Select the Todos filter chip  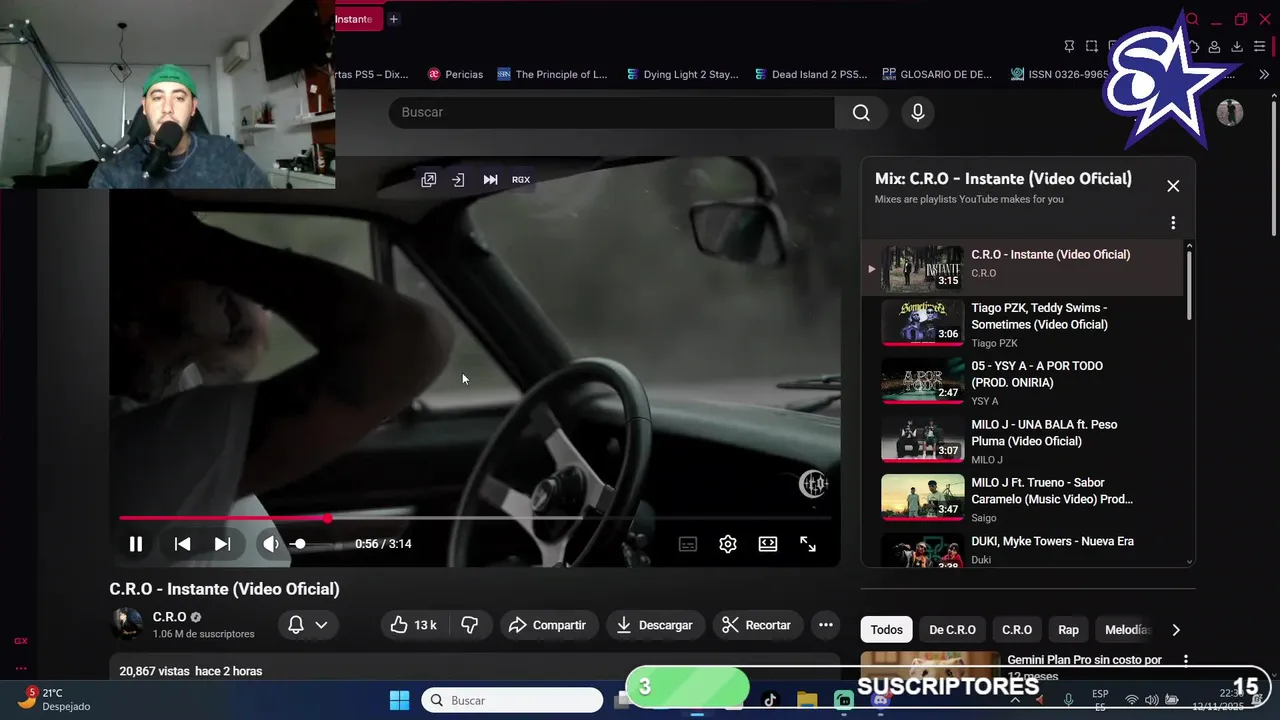[x=886, y=630]
